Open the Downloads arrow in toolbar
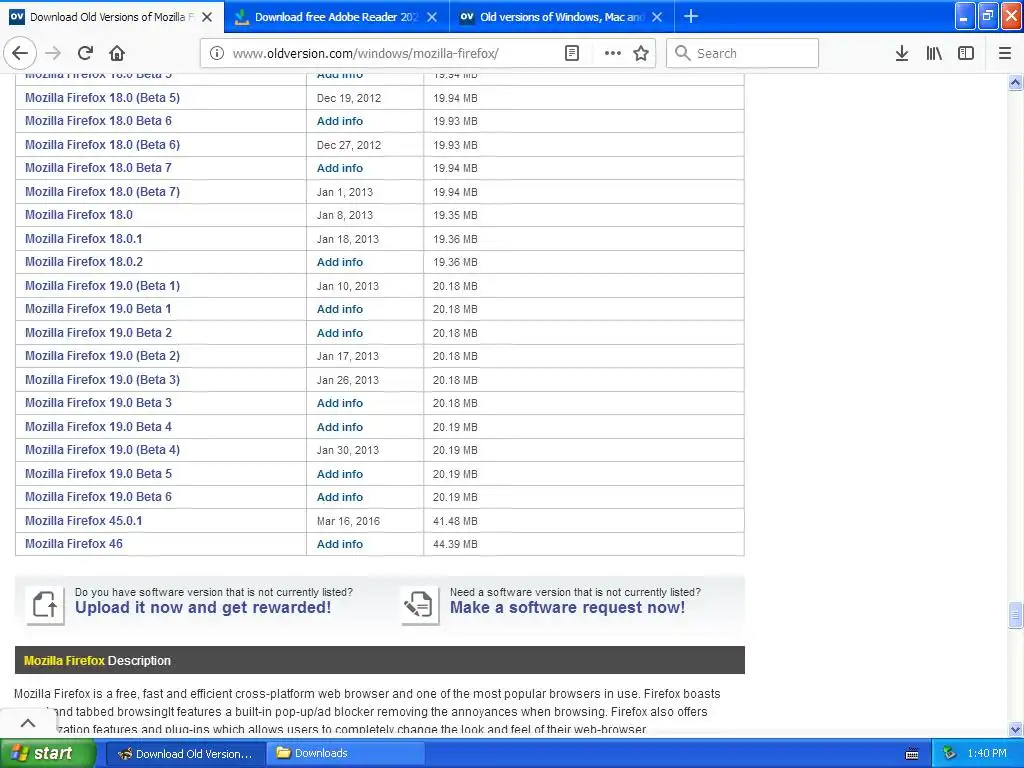The height and width of the screenshot is (768, 1024). (902, 53)
